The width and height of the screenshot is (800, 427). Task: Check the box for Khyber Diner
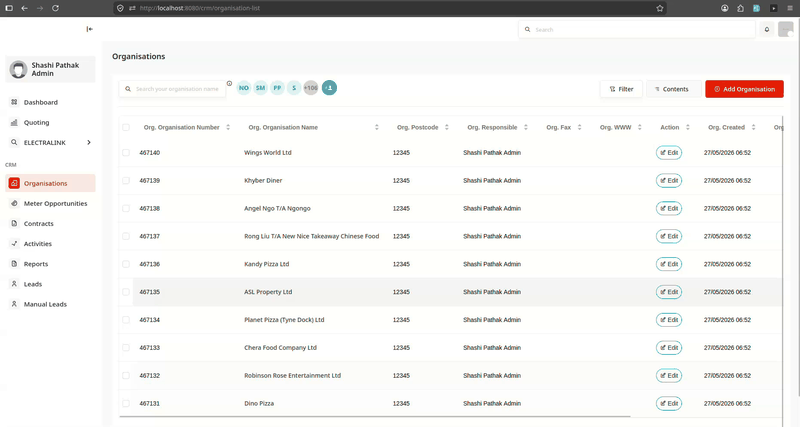tap(126, 180)
